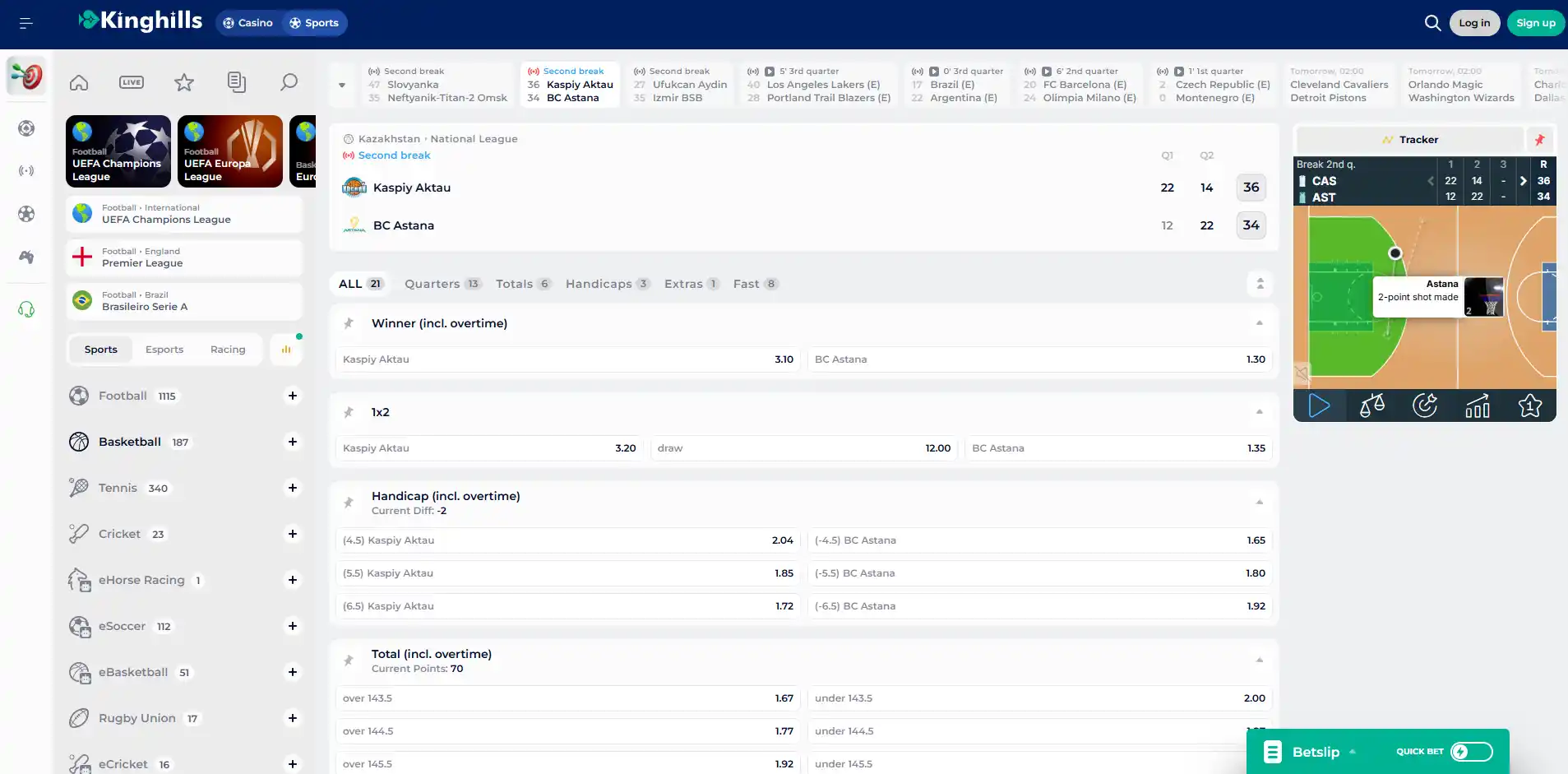Open the live events strip dropdown arrow
The image size is (1568, 774).
click(342, 85)
